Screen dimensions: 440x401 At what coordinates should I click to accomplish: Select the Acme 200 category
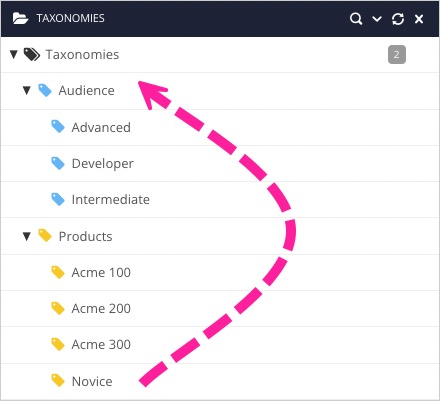click(101, 309)
